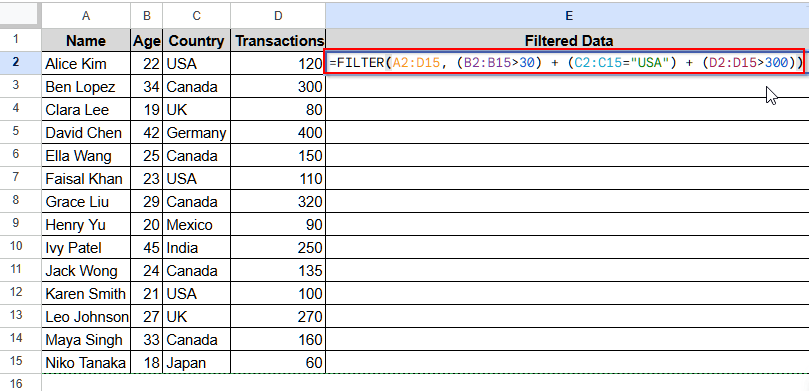Click the Transactions header cell
The width and height of the screenshot is (809, 391).
(278, 40)
